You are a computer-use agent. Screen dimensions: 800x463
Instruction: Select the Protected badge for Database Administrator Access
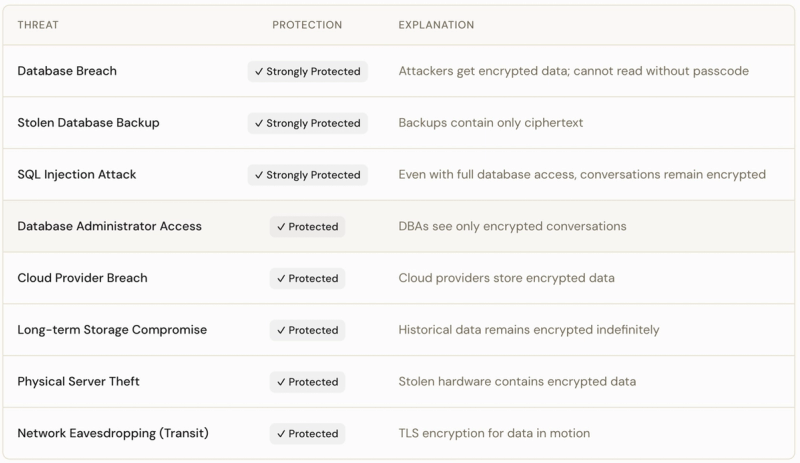[x=307, y=227]
